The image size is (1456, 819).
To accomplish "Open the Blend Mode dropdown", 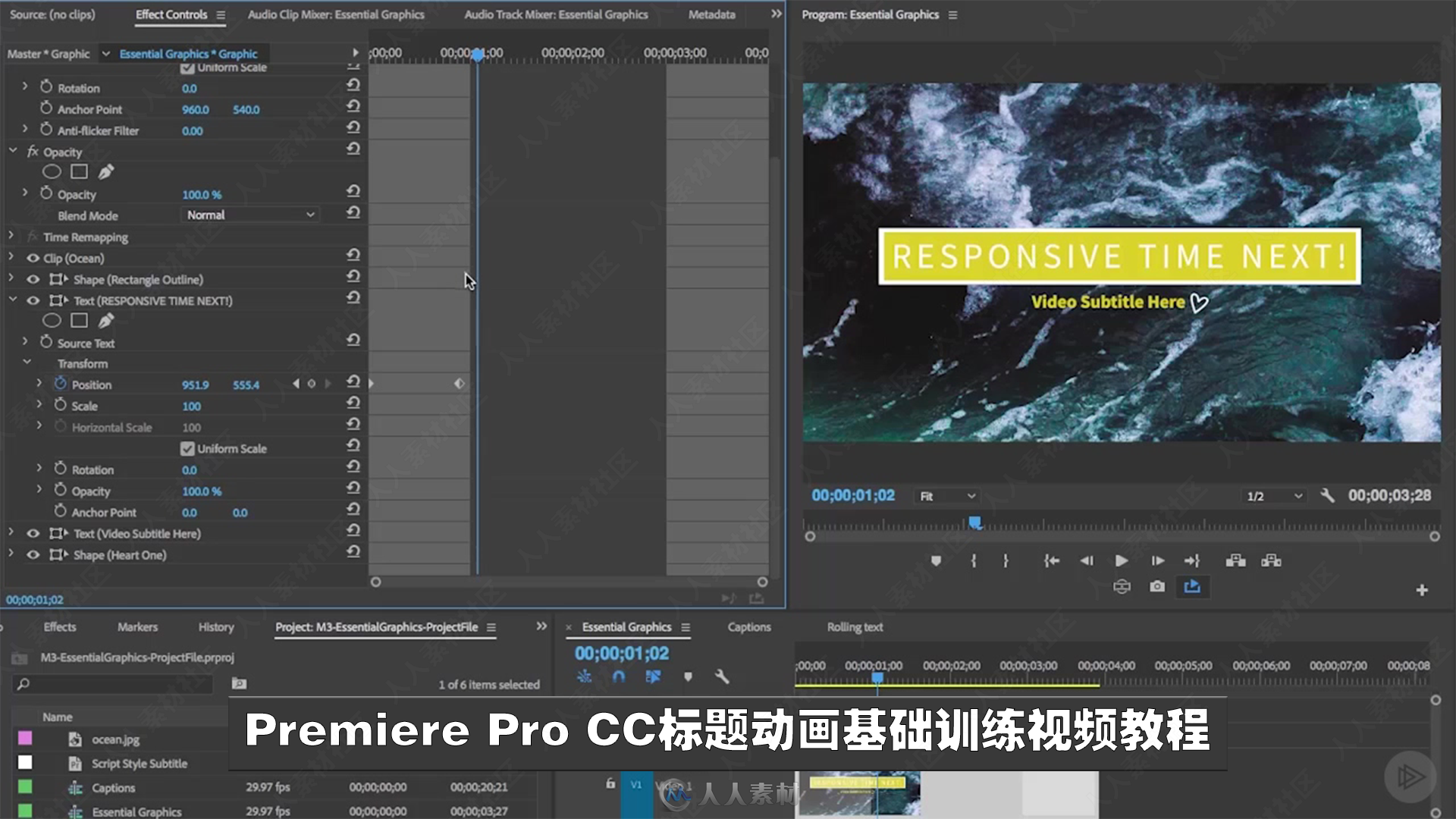I will tap(247, 214).
